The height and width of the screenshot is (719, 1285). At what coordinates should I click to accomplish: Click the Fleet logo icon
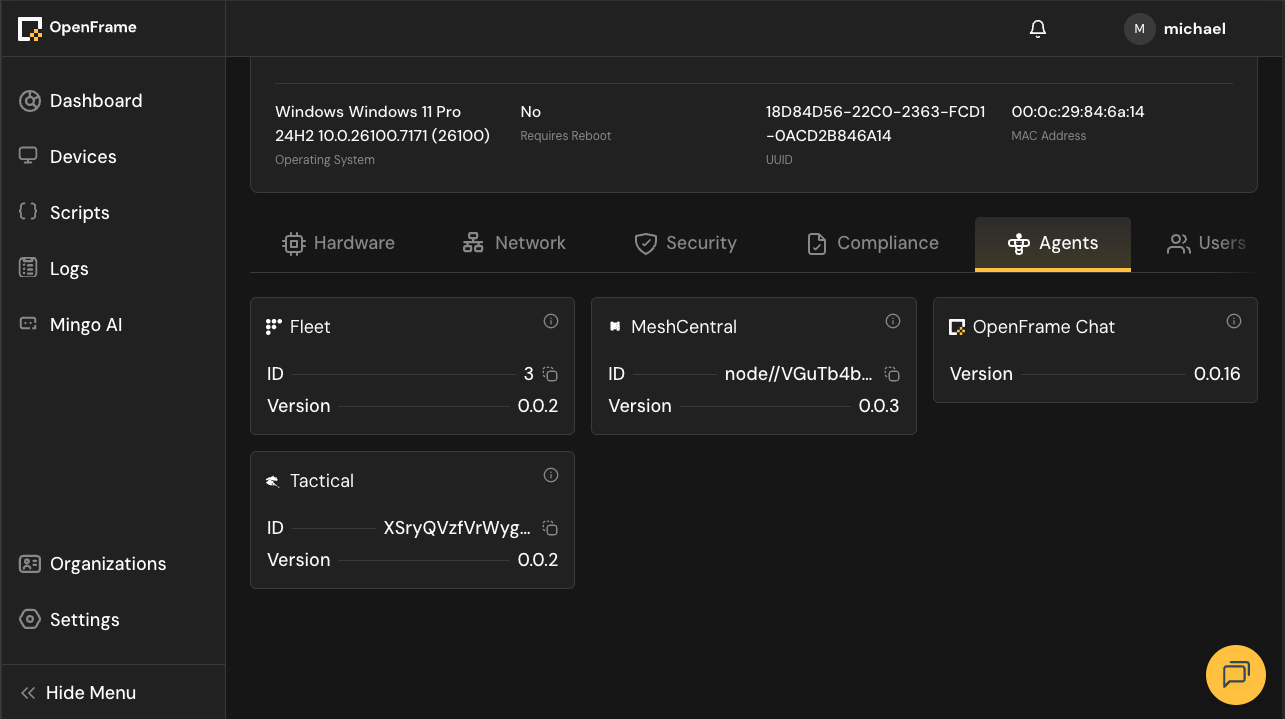click(x=274, y=327)
